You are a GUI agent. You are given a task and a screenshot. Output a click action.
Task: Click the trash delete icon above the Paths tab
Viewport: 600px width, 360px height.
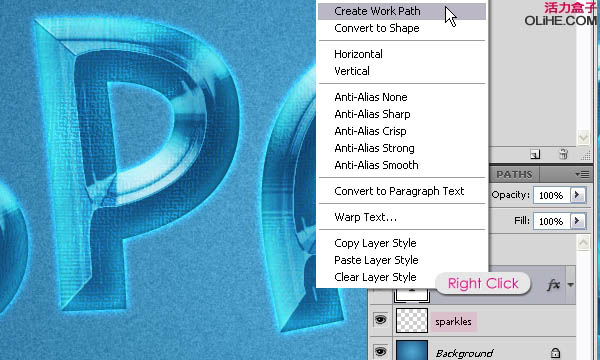click(563, 154)
